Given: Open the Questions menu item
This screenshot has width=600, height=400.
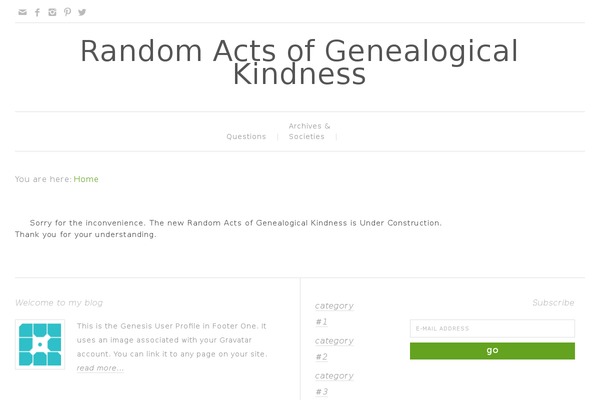Looking at the screenshot, I should click(246, 137).
